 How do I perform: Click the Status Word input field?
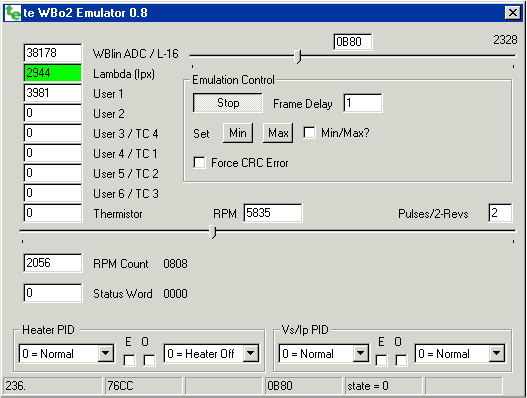tap(53, 293)
